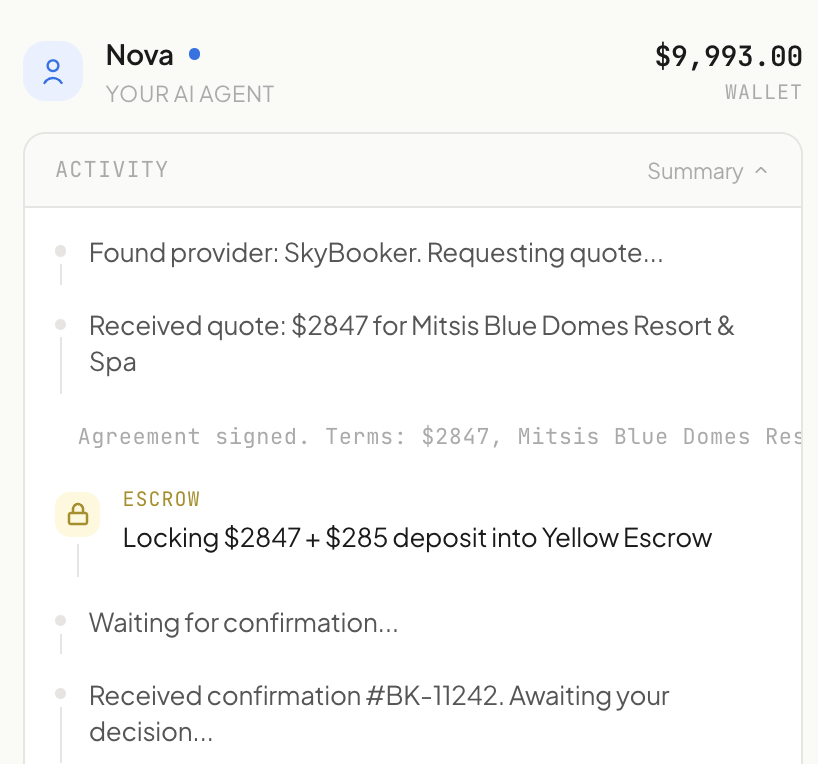Click the Summary toggle label
818x764 pixels.
pyautogui.click(x=695, y=171)
